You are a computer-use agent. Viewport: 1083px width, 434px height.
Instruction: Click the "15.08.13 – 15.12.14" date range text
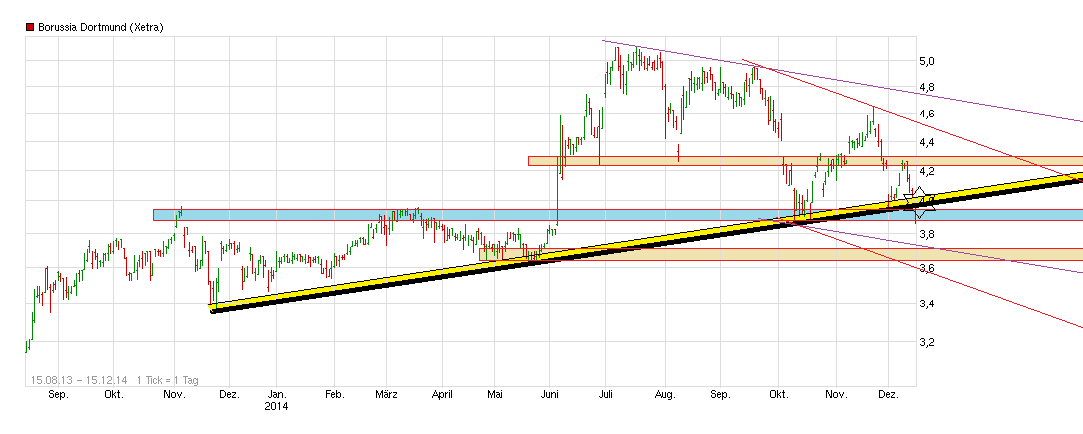78,379
